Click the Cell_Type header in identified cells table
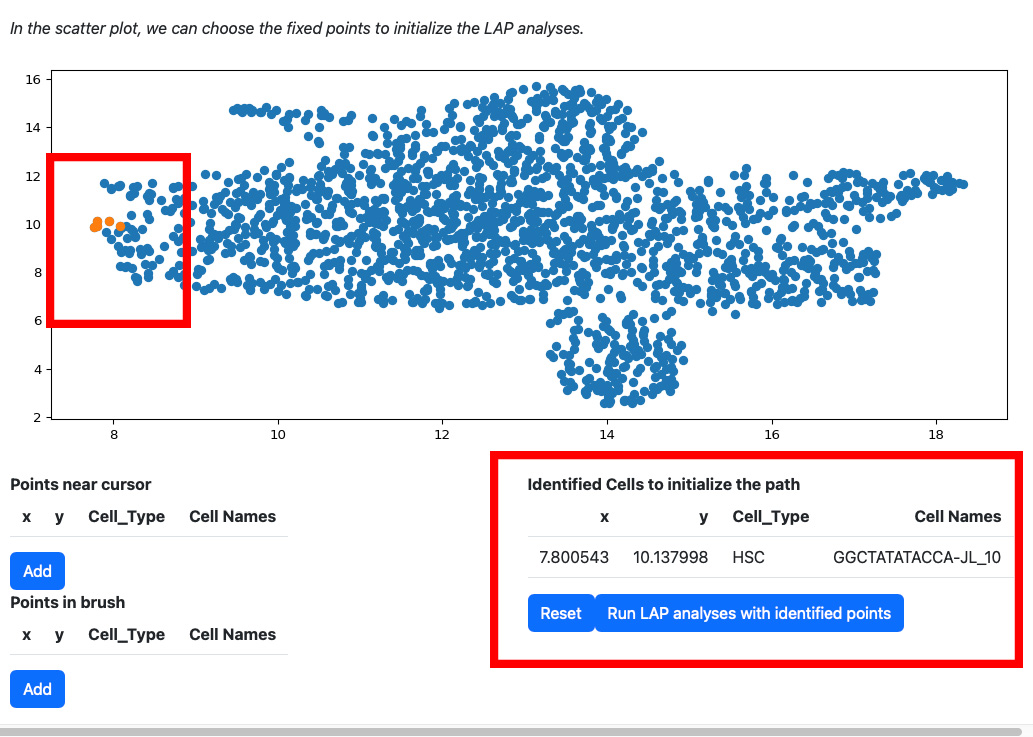Screen dimensions: 1033x737 pos(771,516)
